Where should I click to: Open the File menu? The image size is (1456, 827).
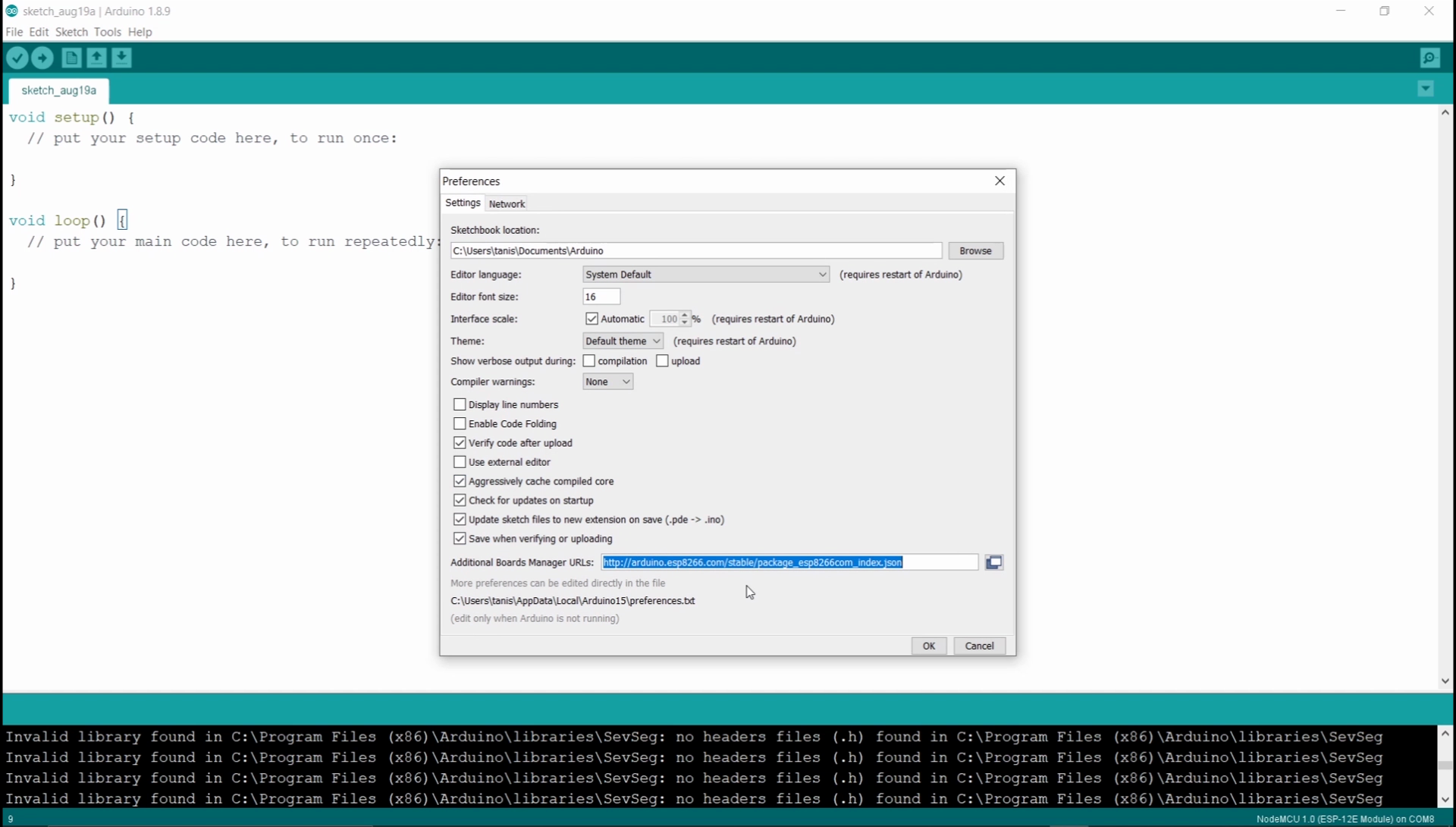[14, 32]
